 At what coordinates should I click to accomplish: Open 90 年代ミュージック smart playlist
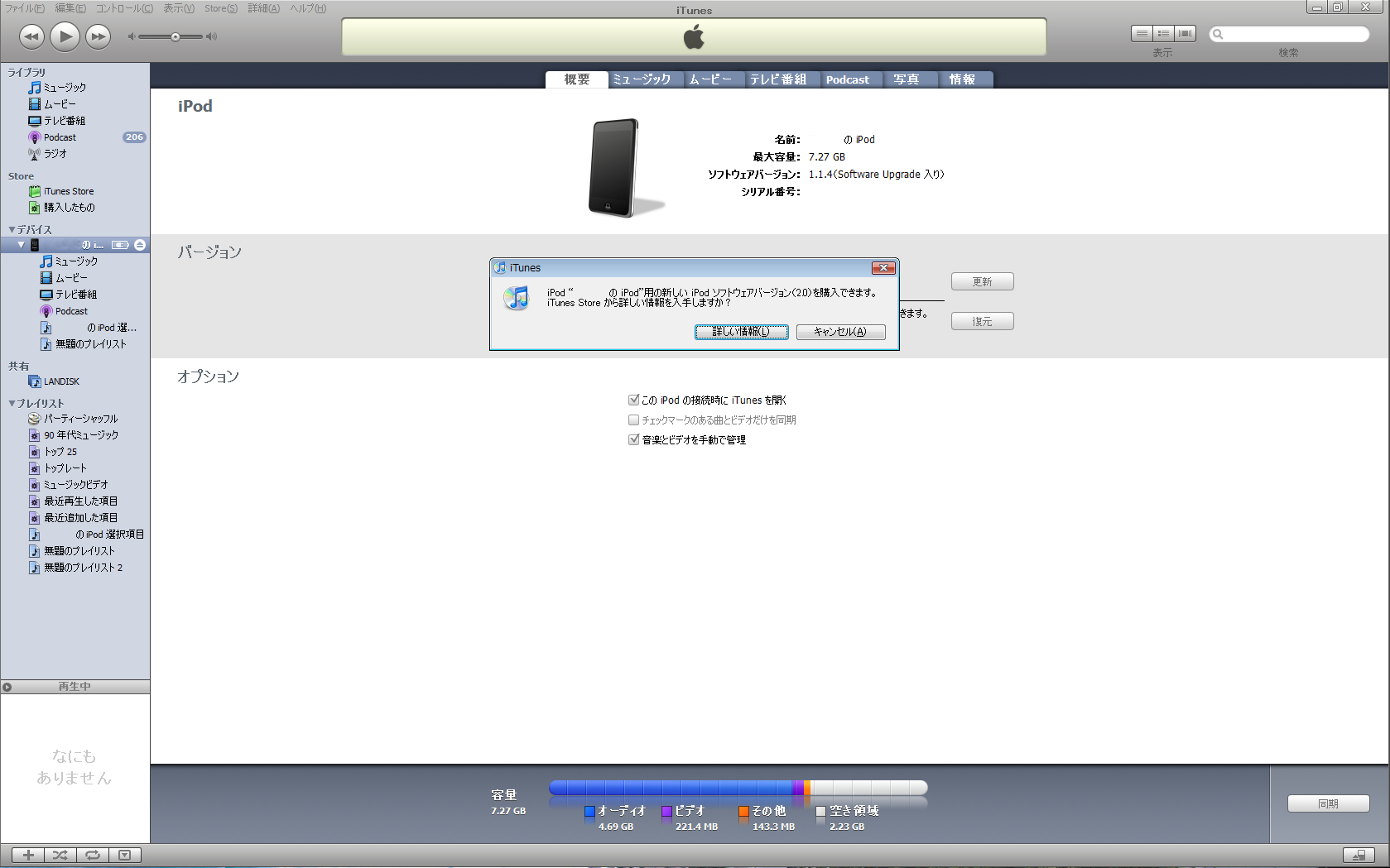click(80, 435)
